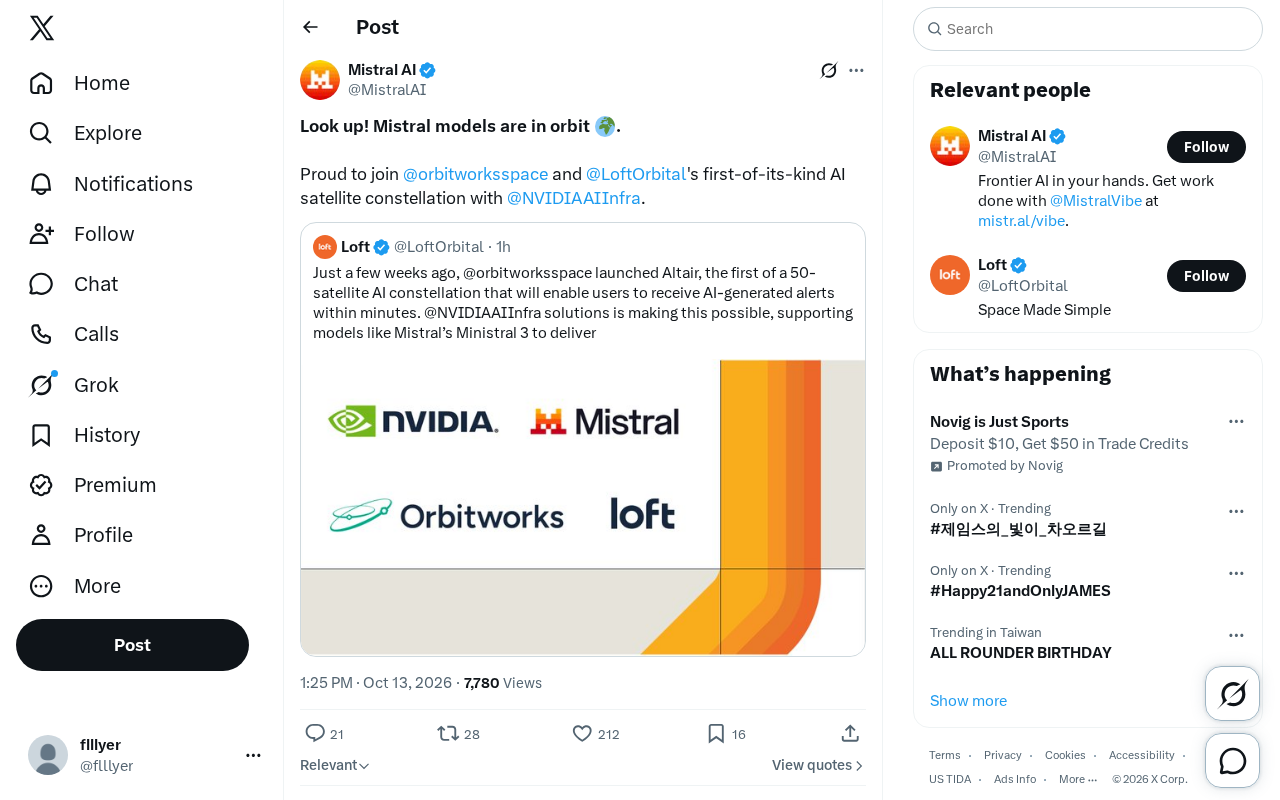The width and height of the screenshot is (1280, 800).
Task: Click the Grok explain icon on post
Action: tap(829, 70)
